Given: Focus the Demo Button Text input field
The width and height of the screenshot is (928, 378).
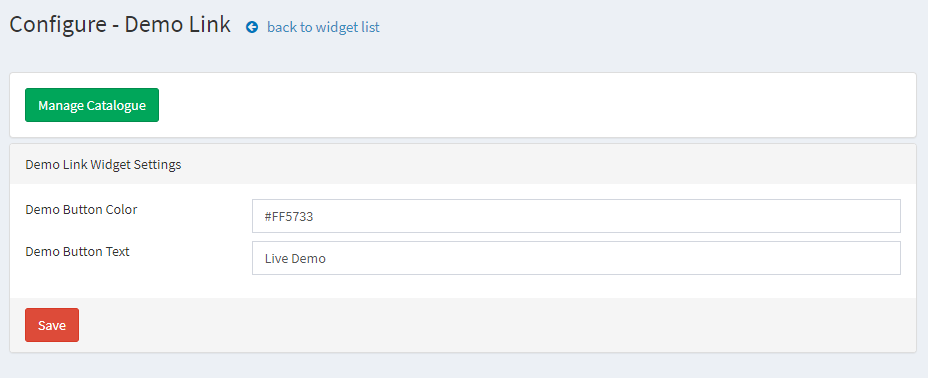Looking at the screenshot, I should 576,258.
